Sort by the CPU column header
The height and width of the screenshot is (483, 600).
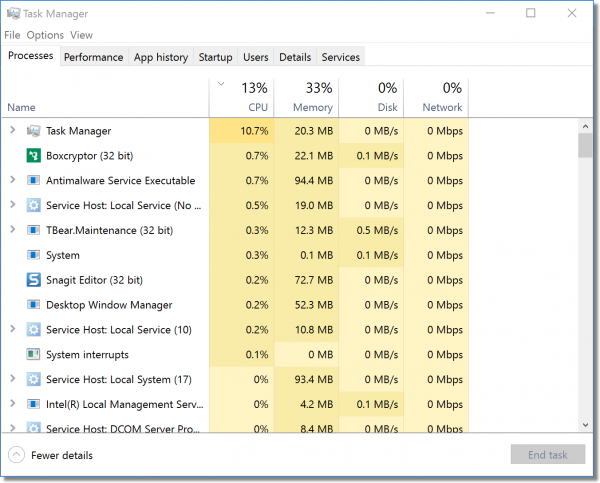241,98
